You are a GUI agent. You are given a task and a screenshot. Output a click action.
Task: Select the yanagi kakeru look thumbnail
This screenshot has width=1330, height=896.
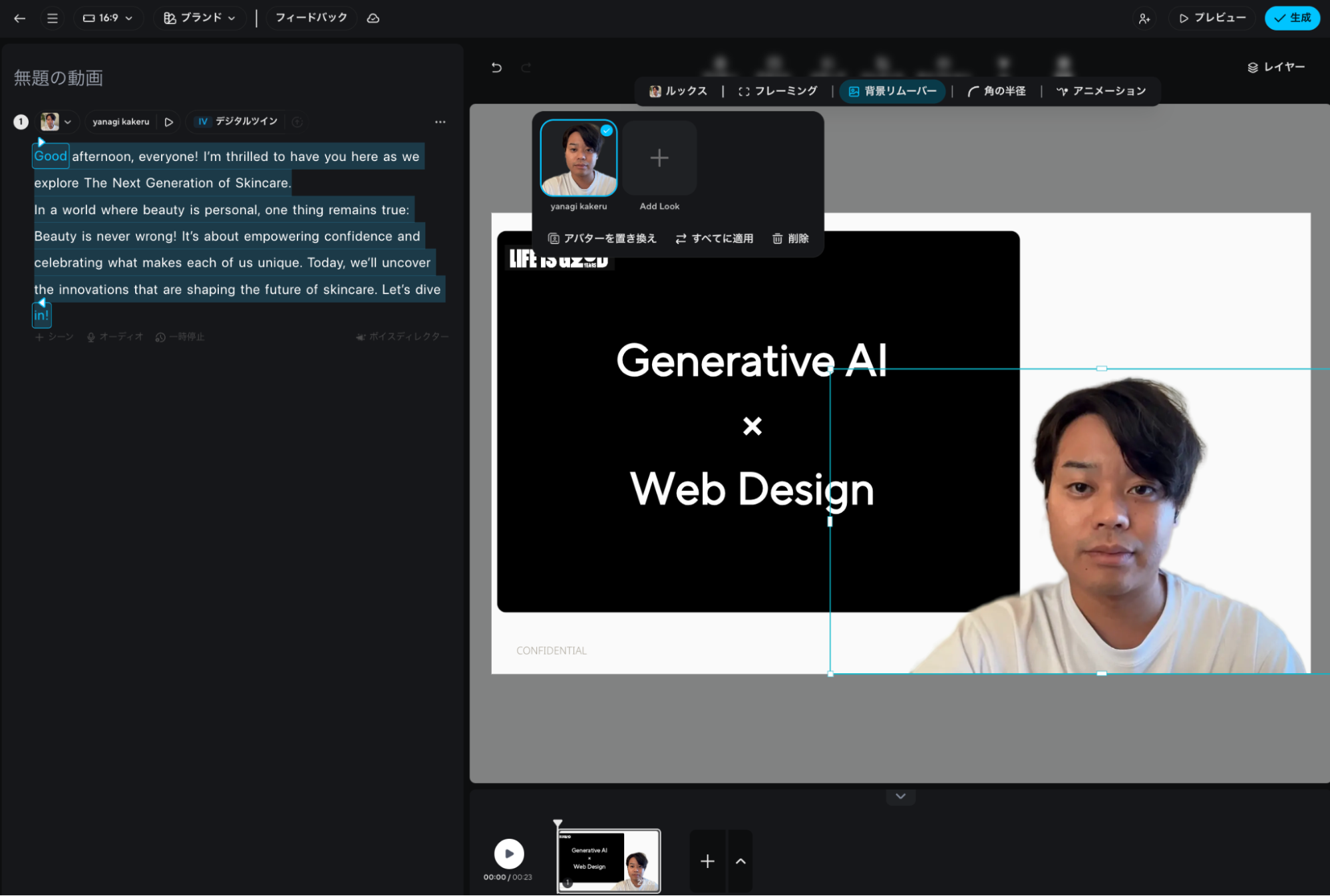point(578,158)
